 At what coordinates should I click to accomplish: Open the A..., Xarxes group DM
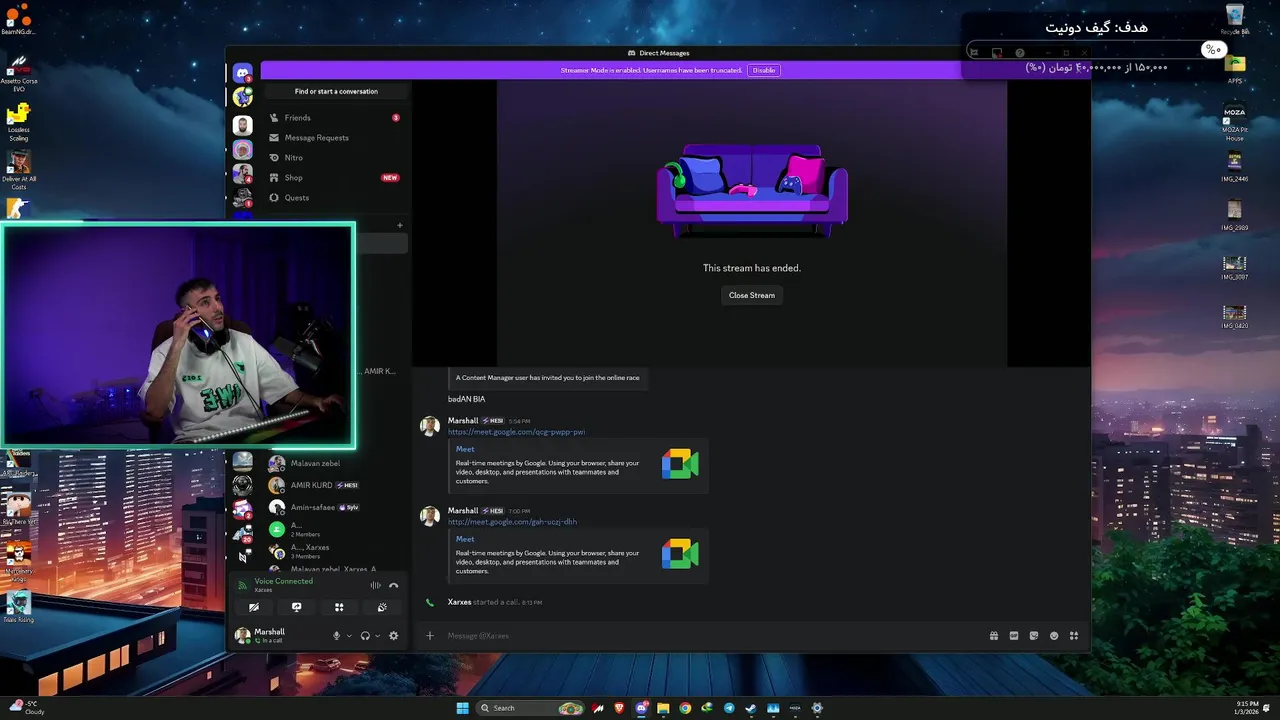(x=336, y=551)
